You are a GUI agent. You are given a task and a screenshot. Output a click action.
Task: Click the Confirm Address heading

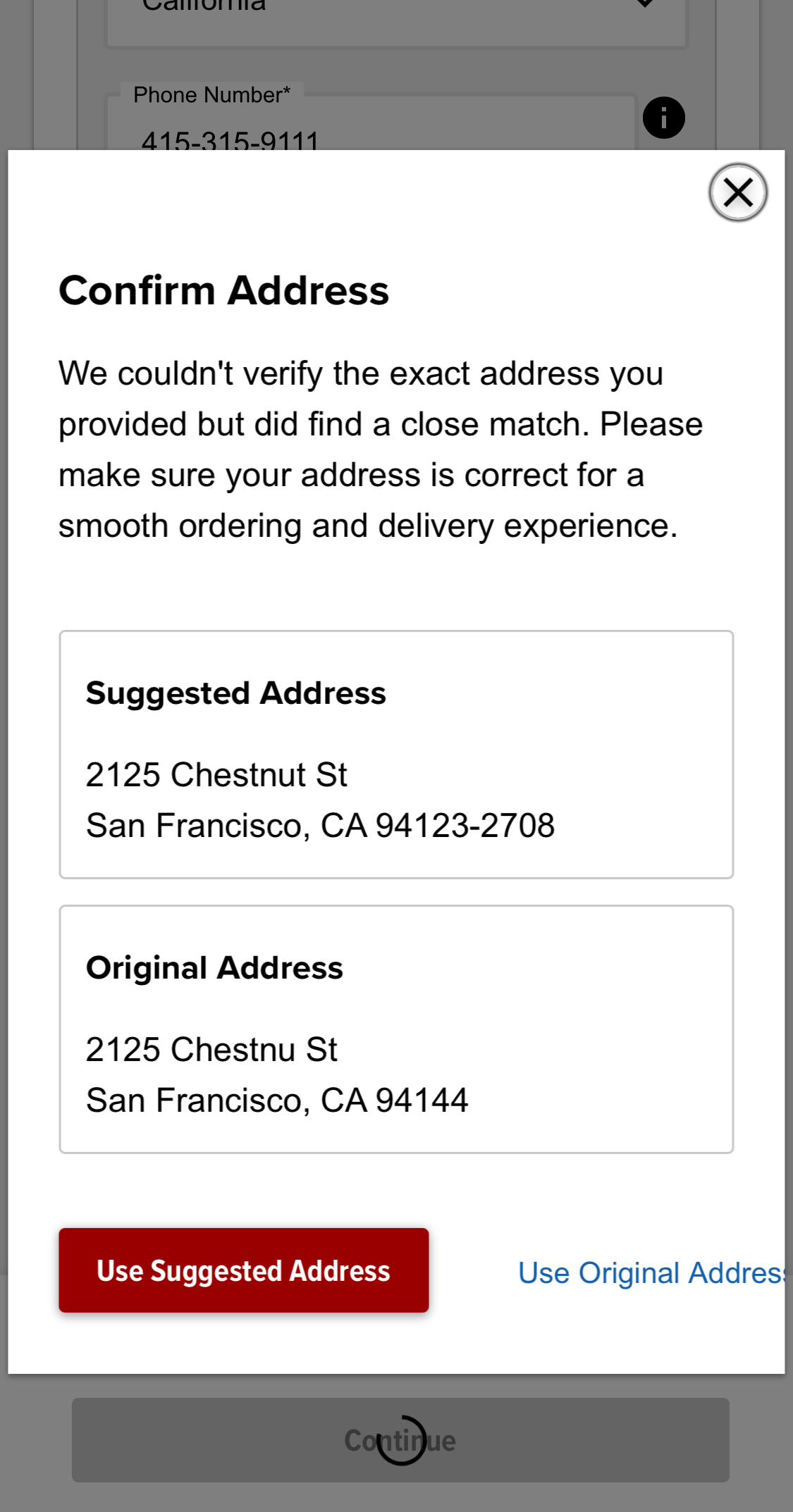click(x=223, y=290)
